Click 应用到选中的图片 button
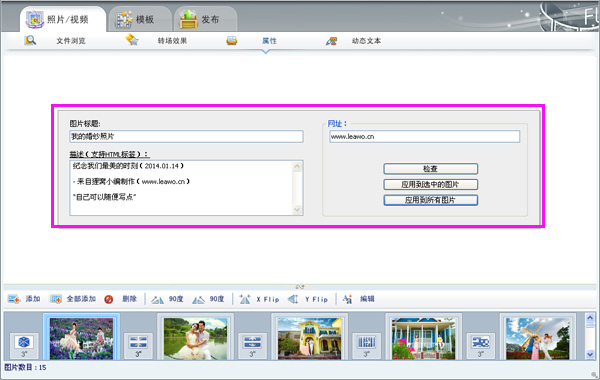The height and width of the screenshot is (380, 600). (x=430, y=184)
